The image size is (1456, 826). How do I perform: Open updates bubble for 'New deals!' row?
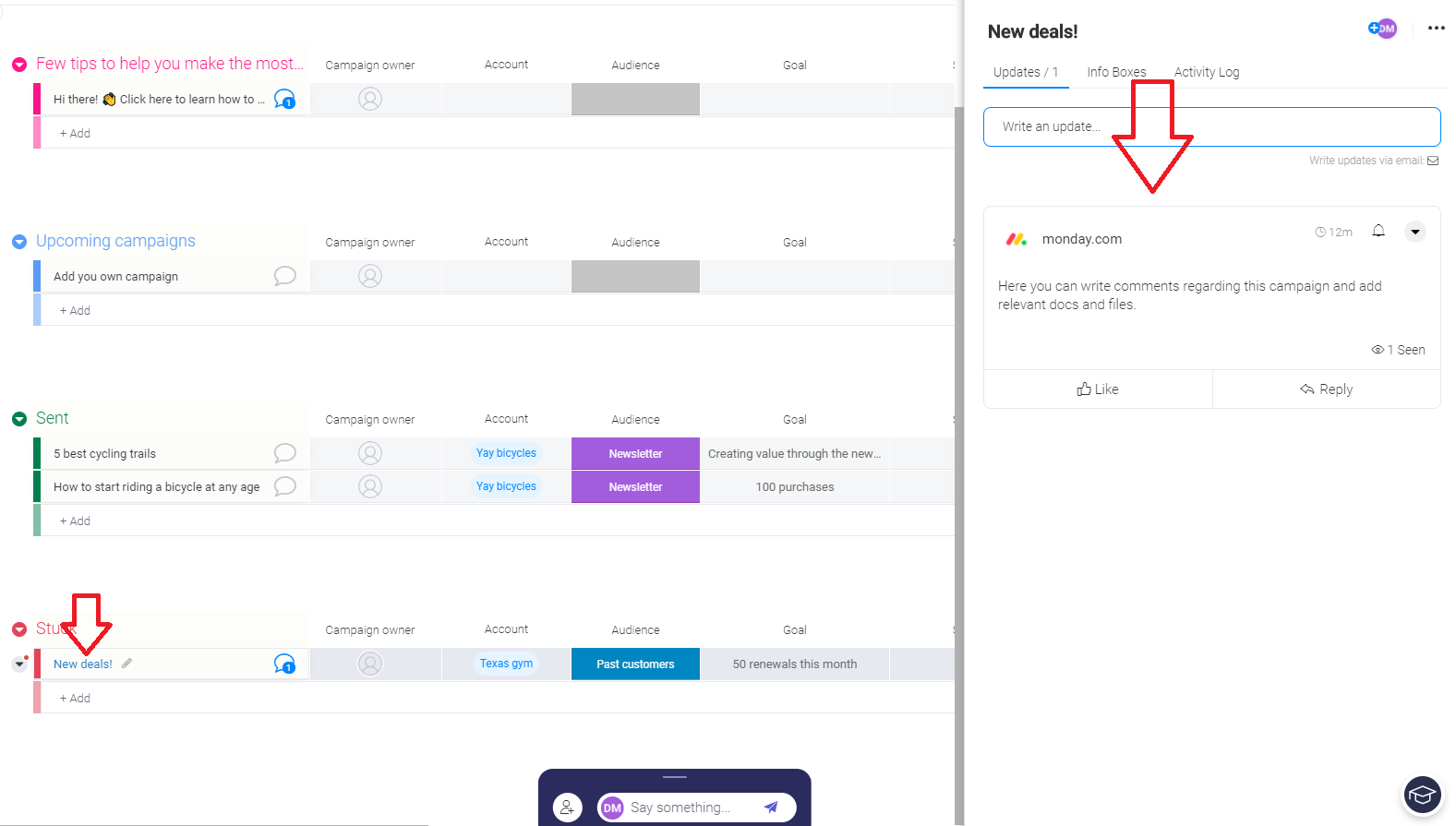(285, 664)
